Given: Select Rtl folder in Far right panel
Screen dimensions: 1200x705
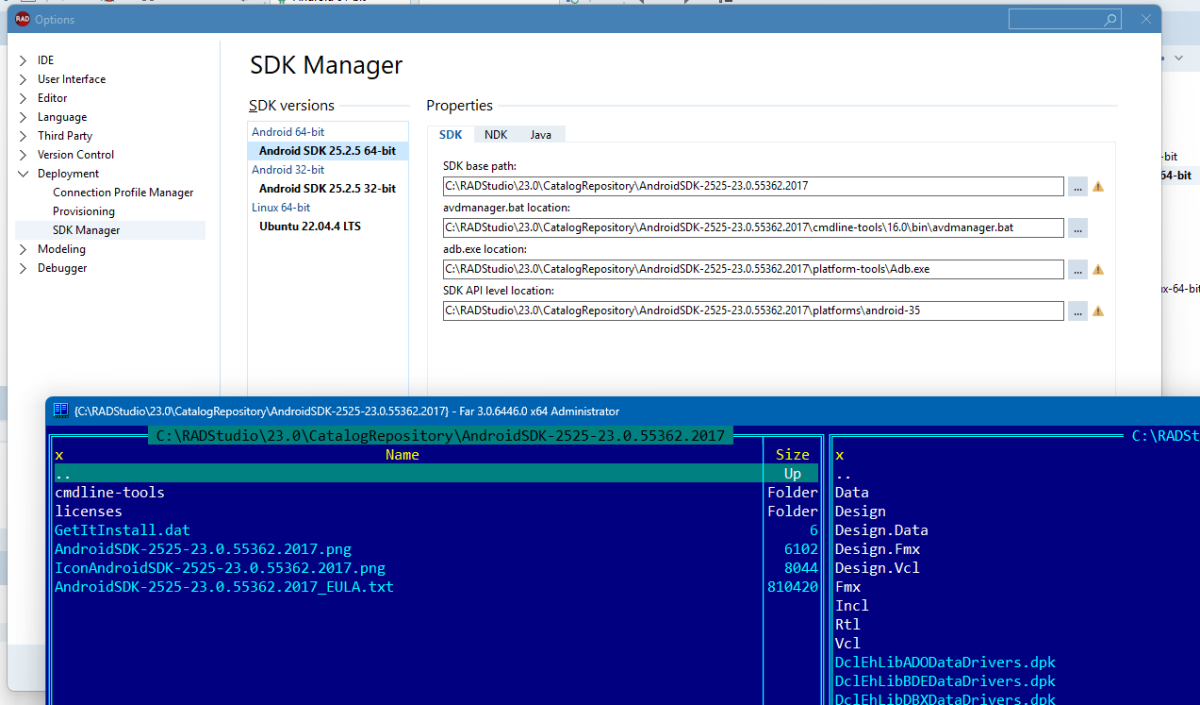Looking at the screenshot, I should point(848,626).
